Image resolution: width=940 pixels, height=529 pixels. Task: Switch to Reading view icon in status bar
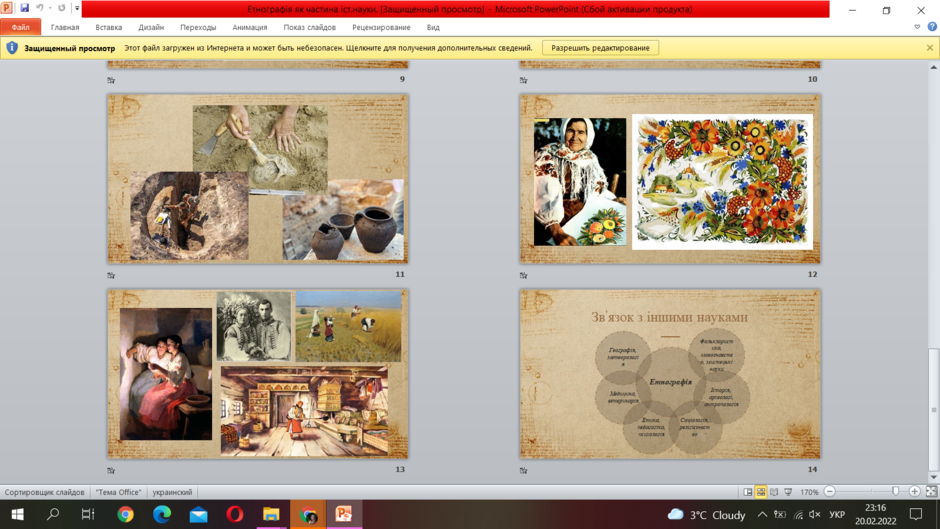tap(774, 492)
